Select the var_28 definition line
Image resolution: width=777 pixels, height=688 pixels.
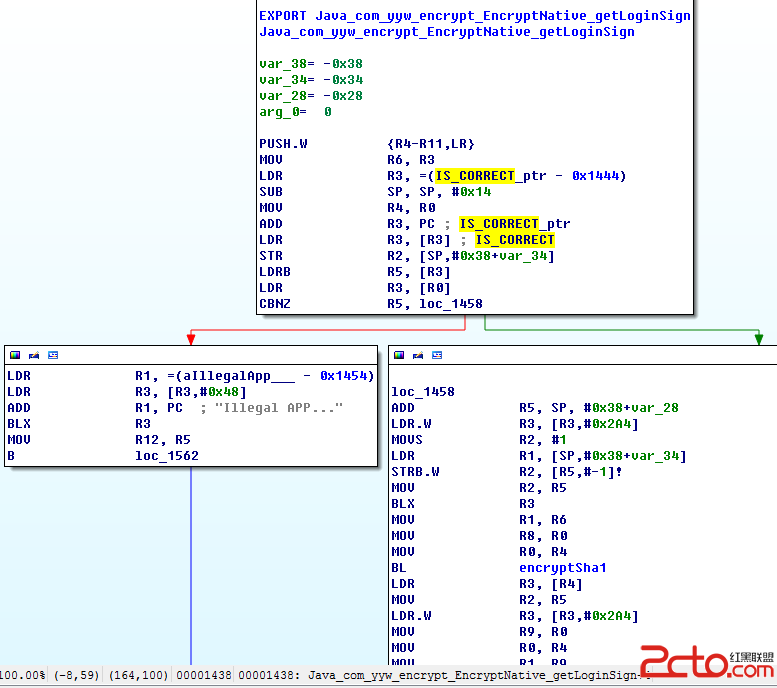(x=311, y=96)
